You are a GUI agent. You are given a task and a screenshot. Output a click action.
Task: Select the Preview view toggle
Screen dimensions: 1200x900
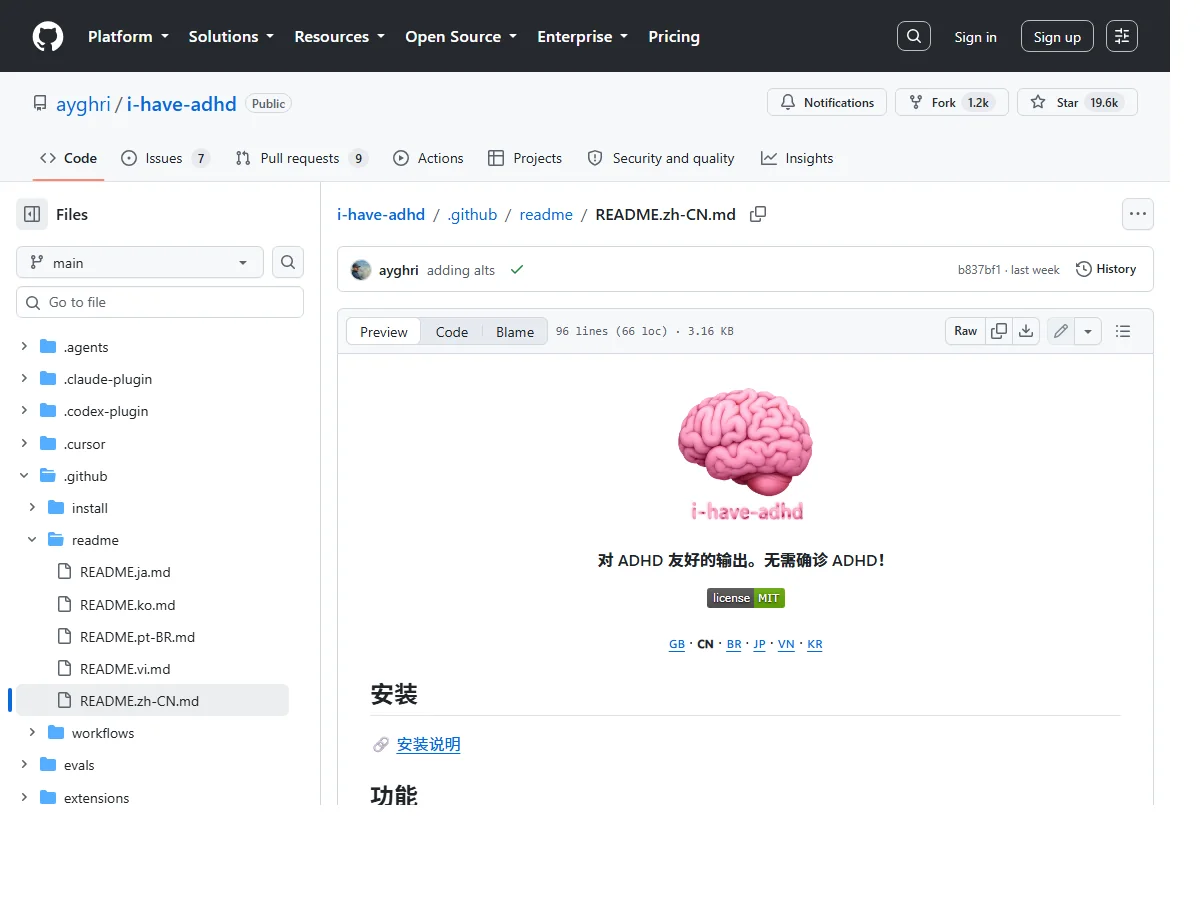pos(384,332)
